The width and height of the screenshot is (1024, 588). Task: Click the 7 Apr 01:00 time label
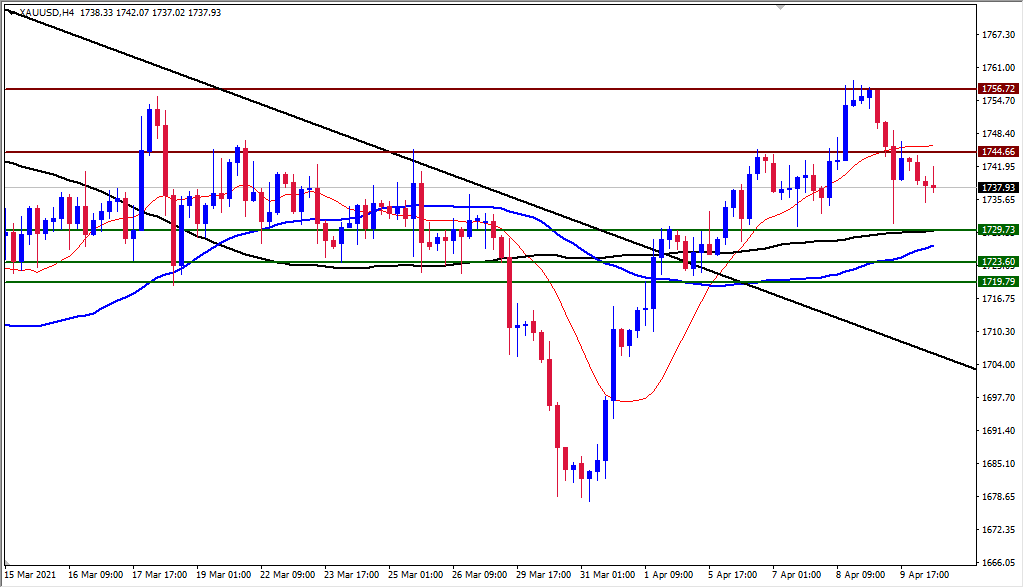click(x=797, y=575)
